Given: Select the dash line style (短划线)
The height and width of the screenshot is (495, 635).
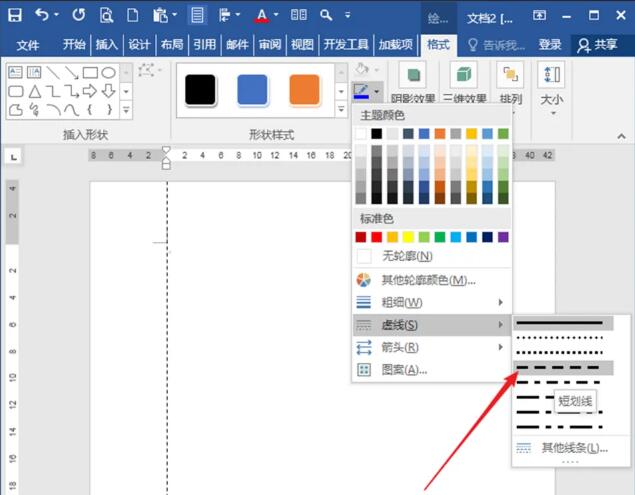Looking at the screenshot, I should [563, 368].
